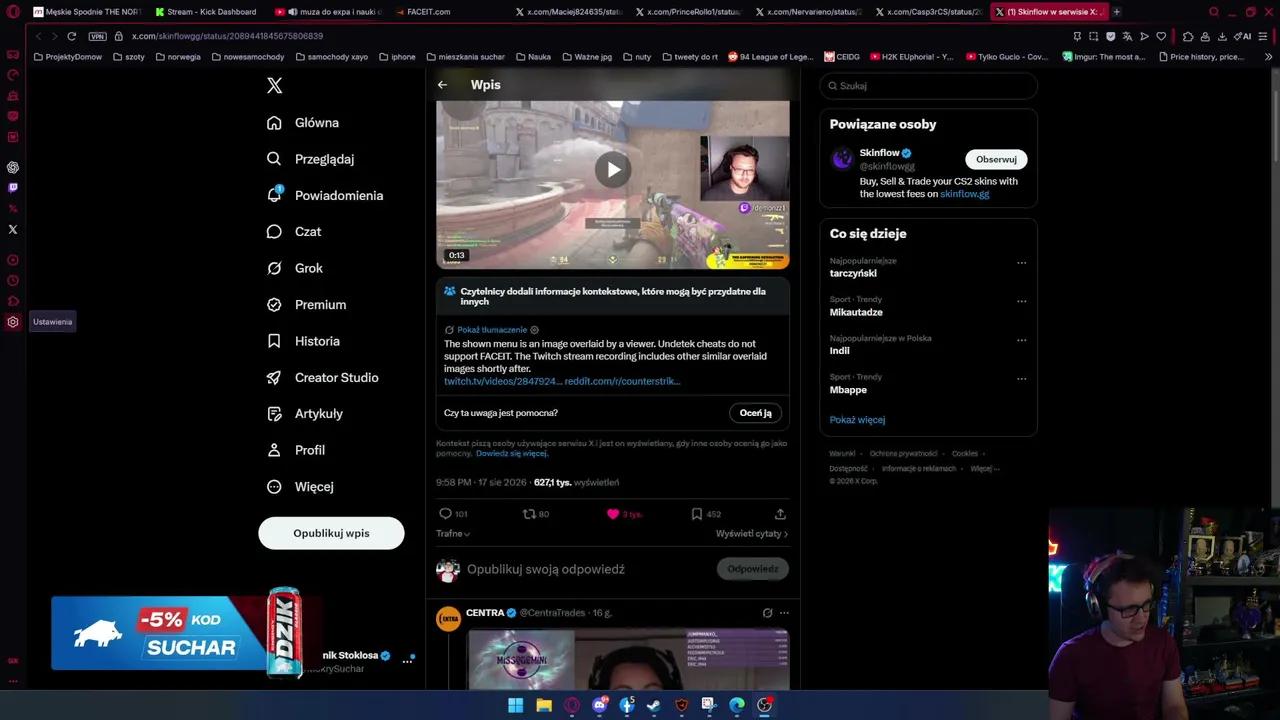Open options for tarczyński trend
This screenshot has height=720, width=1280.
pyautogui.click(x=1021, y=263)
